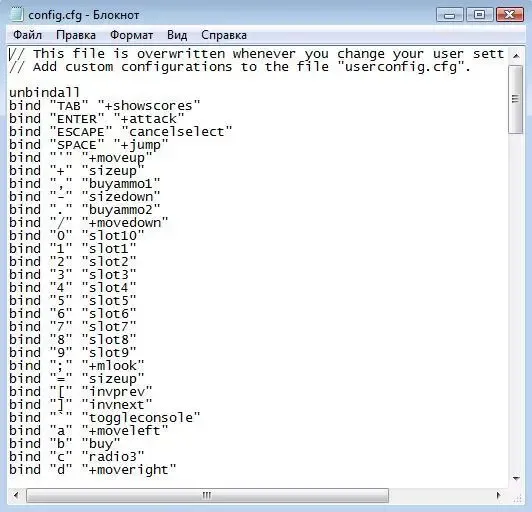
Task: Minimize the Блокнот window
Action: tap(450, 15)
